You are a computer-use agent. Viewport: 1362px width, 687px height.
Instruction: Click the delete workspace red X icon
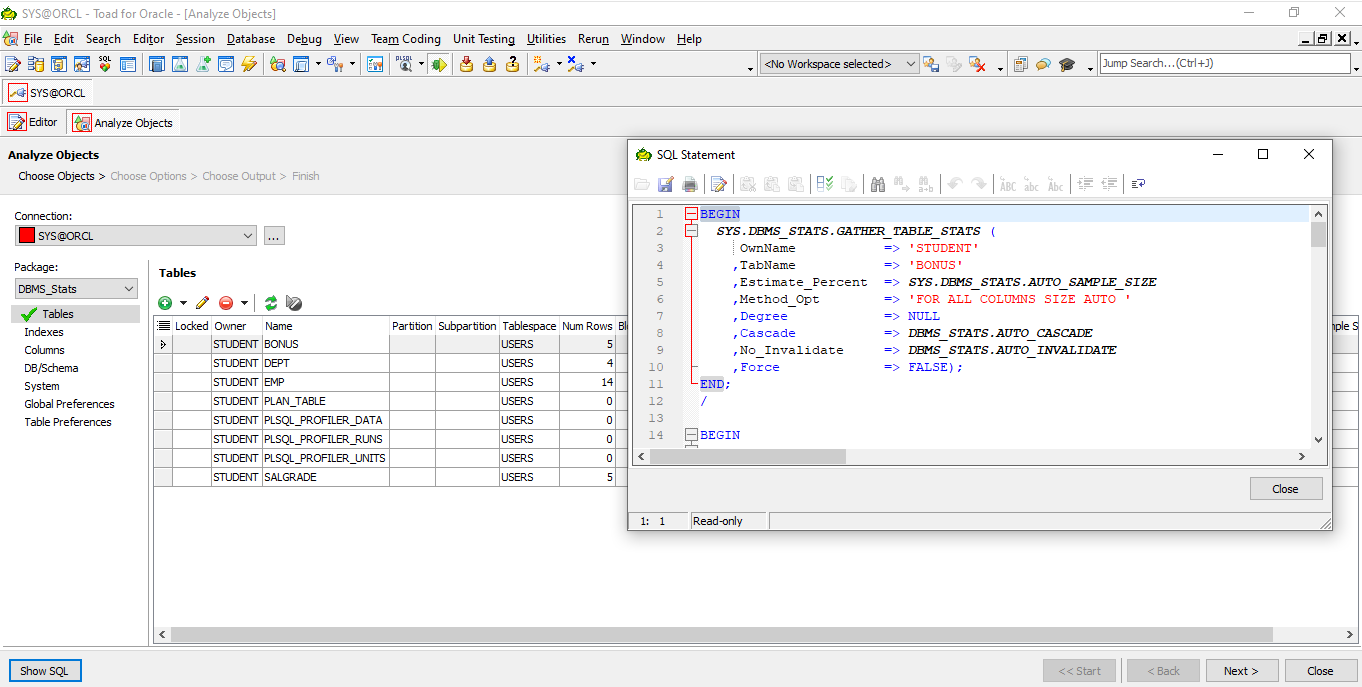(977, 64)
